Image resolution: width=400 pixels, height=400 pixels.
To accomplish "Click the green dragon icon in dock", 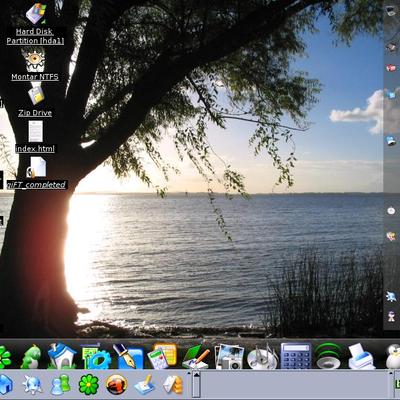I will tap(31, 357).
